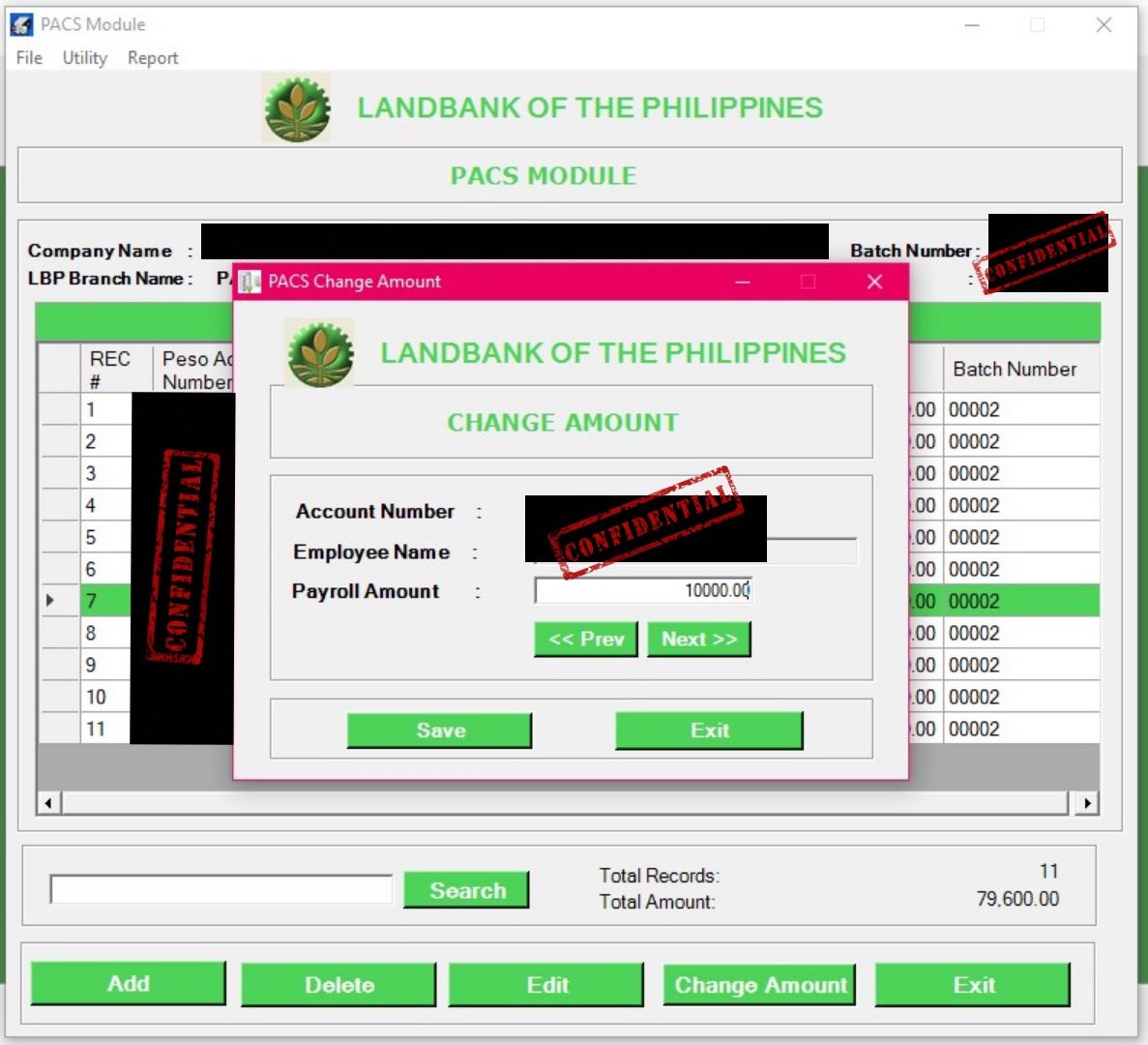
Task: Select record row 9 in the grid
Action: [570, 665]
